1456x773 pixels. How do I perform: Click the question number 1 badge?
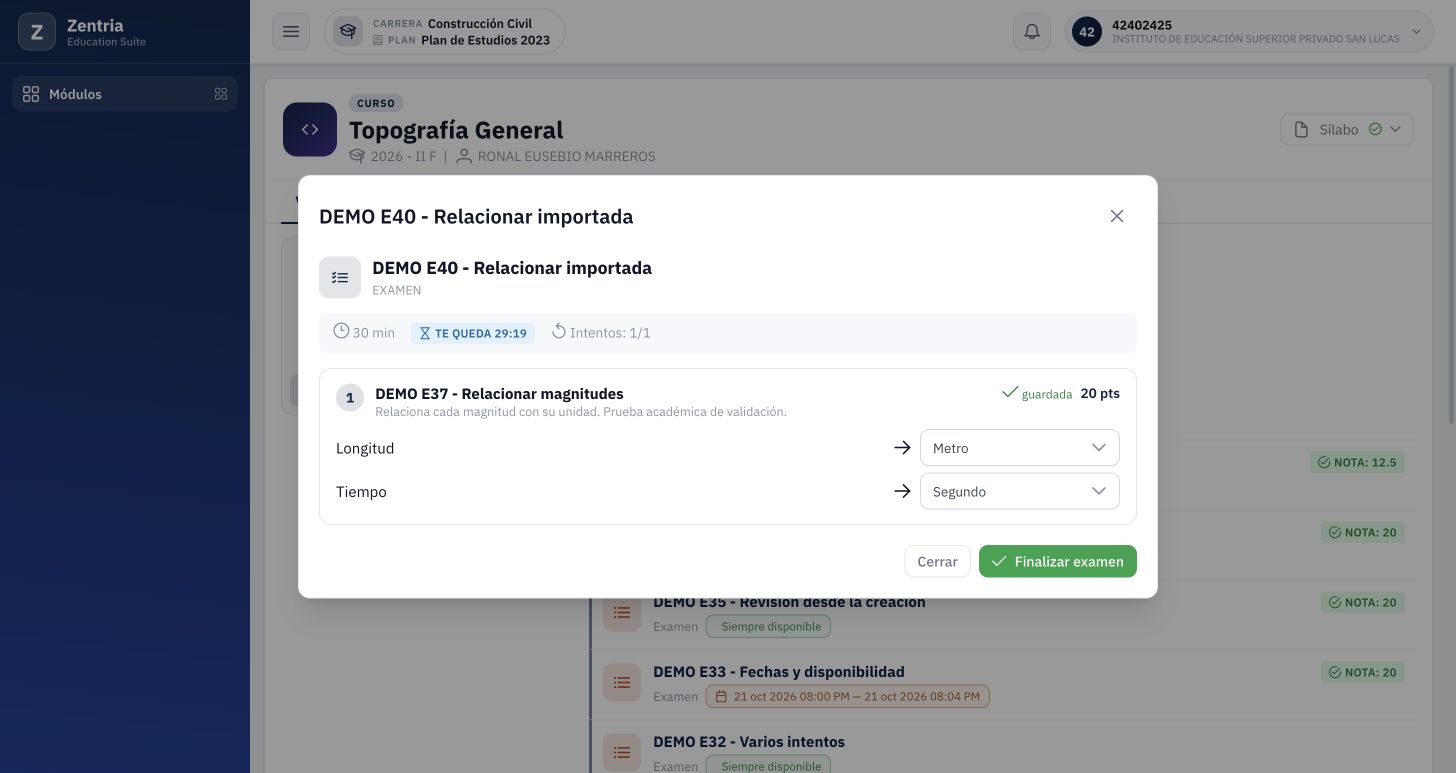tap(350, 398)
